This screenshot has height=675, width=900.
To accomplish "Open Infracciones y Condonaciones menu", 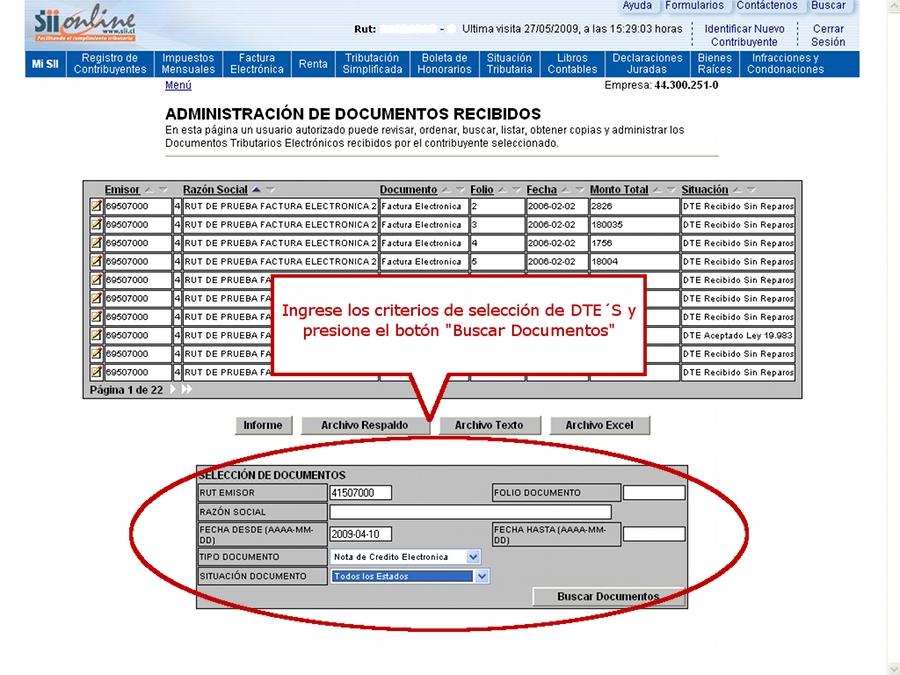I will (785, 64).
